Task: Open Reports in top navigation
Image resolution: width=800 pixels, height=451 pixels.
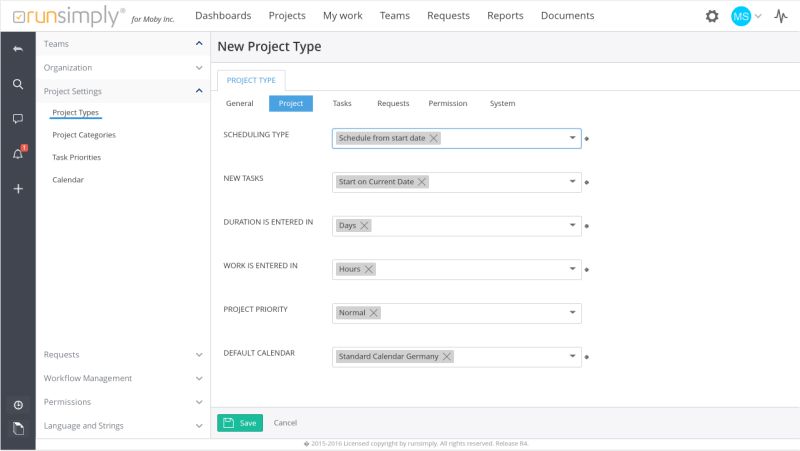Action: coord(505,16)
